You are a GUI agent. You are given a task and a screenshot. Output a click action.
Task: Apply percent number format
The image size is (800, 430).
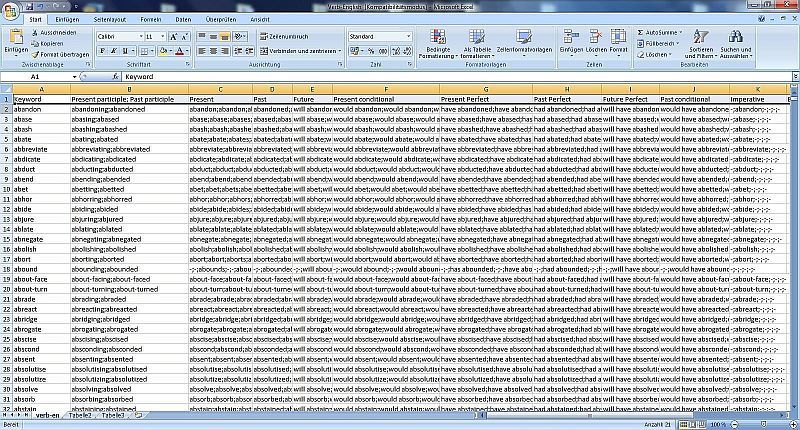(371, 51)
